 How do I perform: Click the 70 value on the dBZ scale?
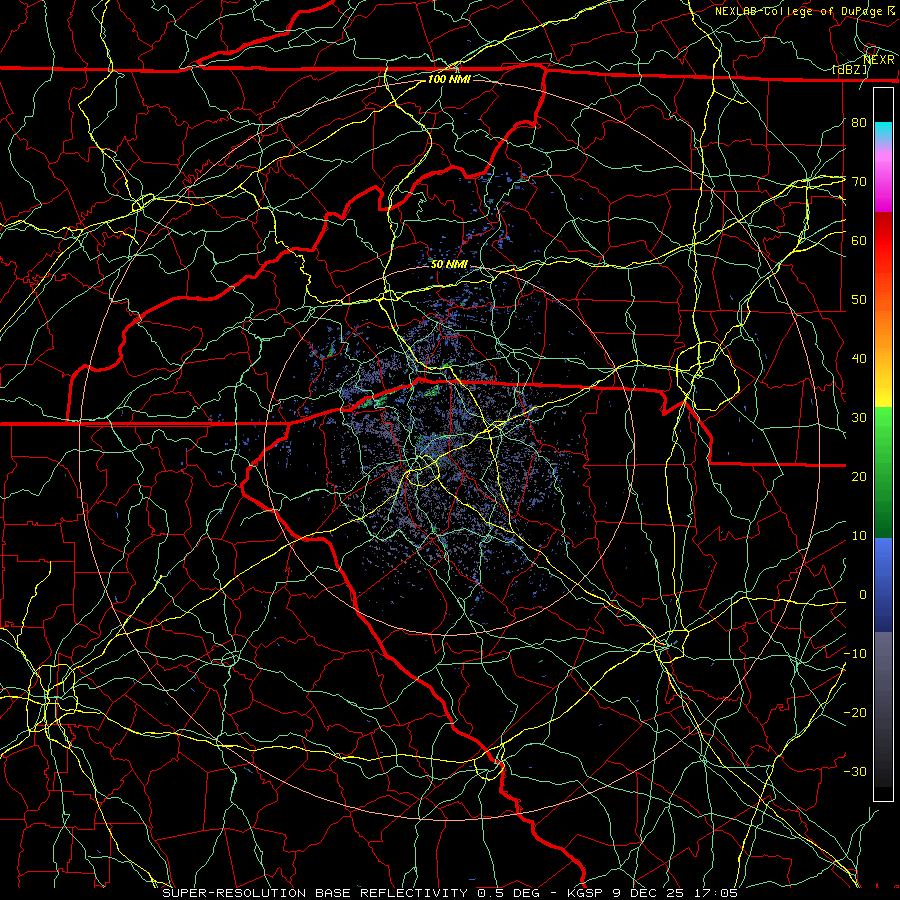coord(859,181)
